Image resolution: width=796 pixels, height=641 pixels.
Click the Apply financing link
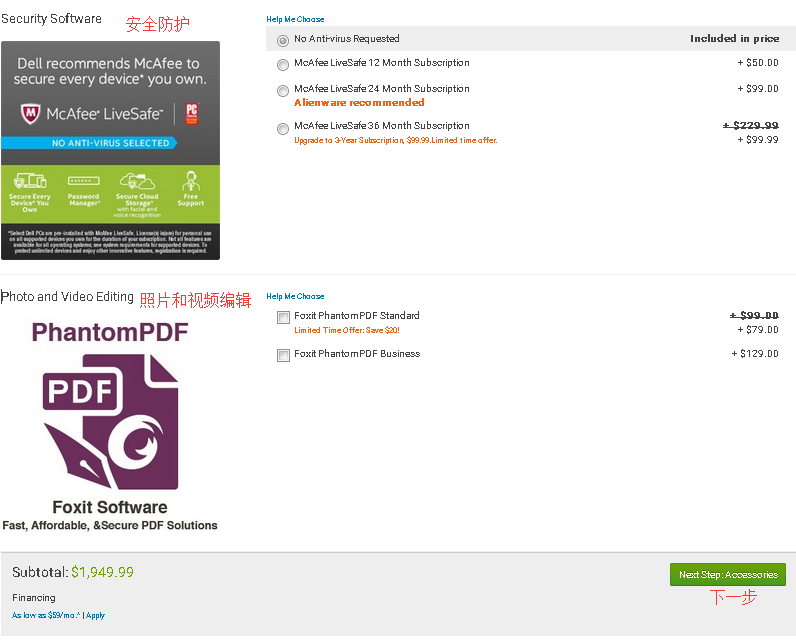95,615
